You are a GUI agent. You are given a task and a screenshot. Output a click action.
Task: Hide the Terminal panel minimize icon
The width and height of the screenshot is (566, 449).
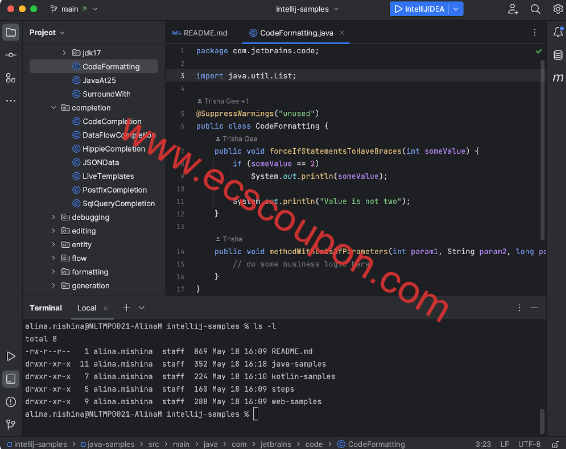[534, 308]
